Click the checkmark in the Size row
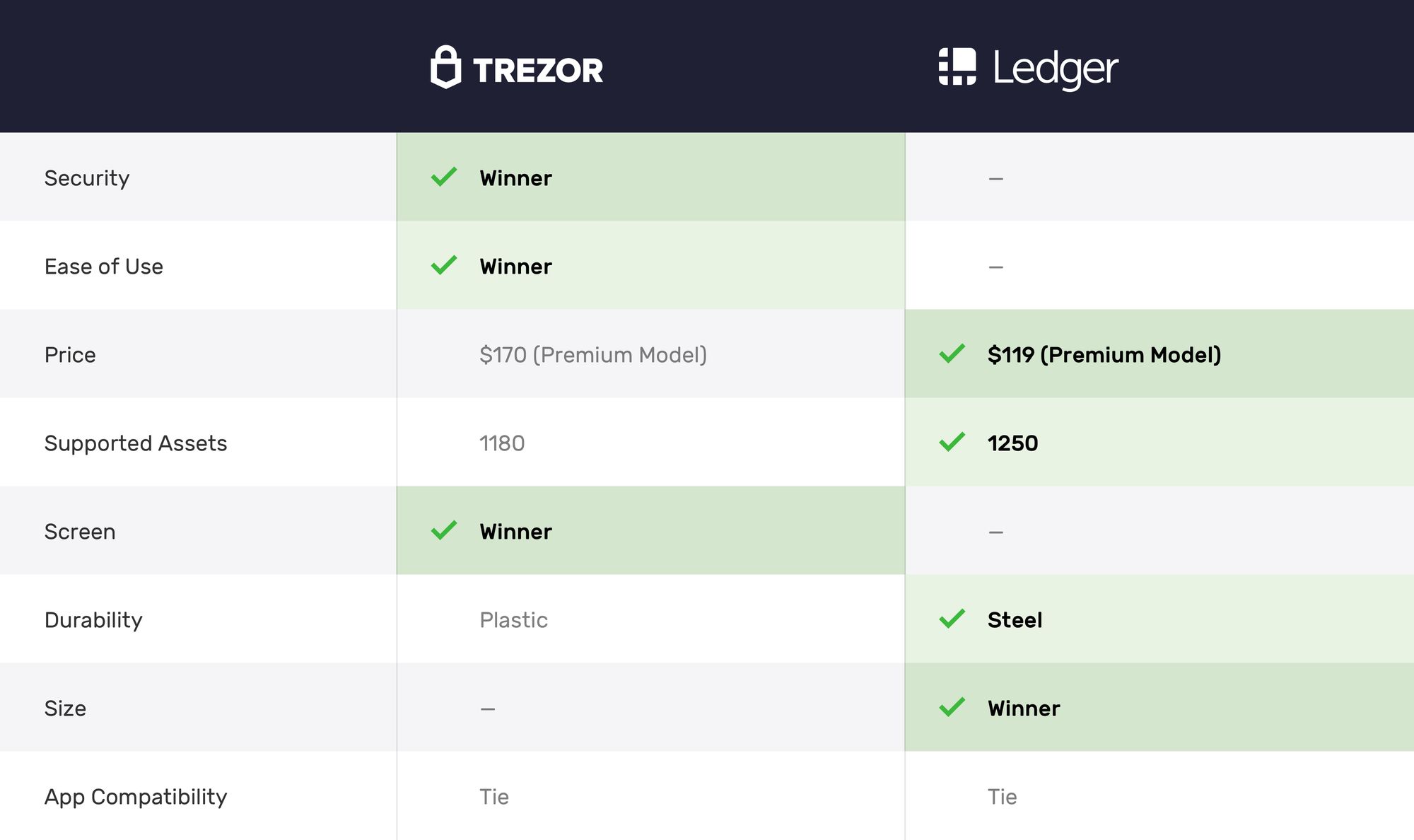 952,707
